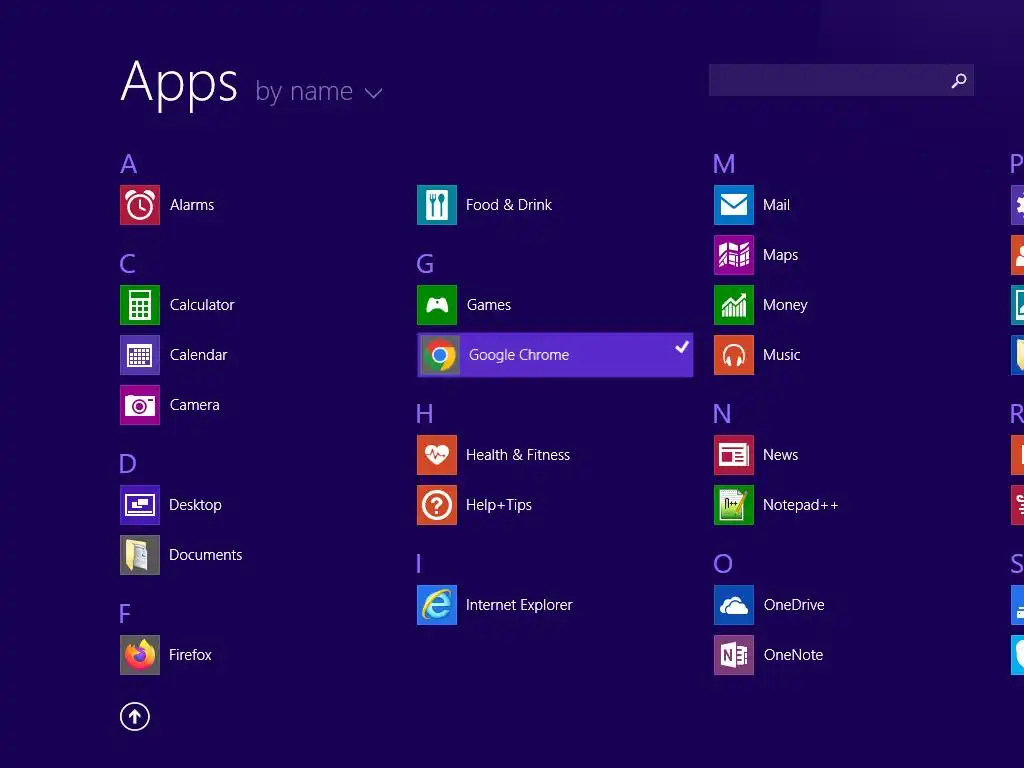1024x768 pixels.
Task: Click the 'Desktop' label text
Action: tap(195, 505)
